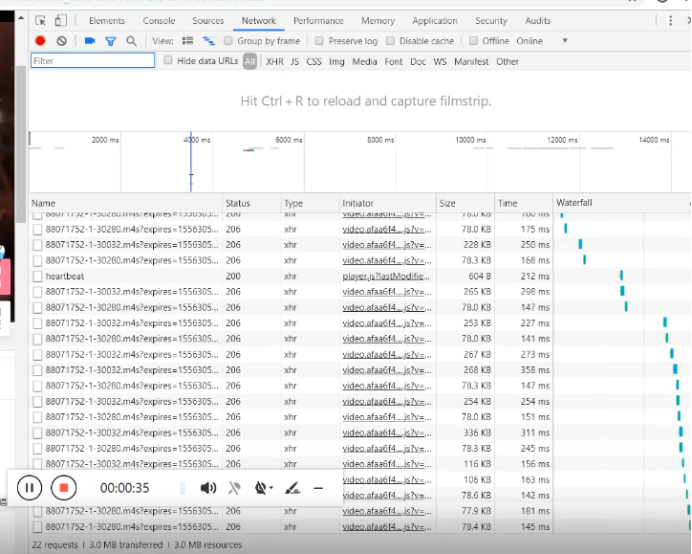Select the file icon of the heartbeat row
This screenshot has height=554, width=692.
38,276
